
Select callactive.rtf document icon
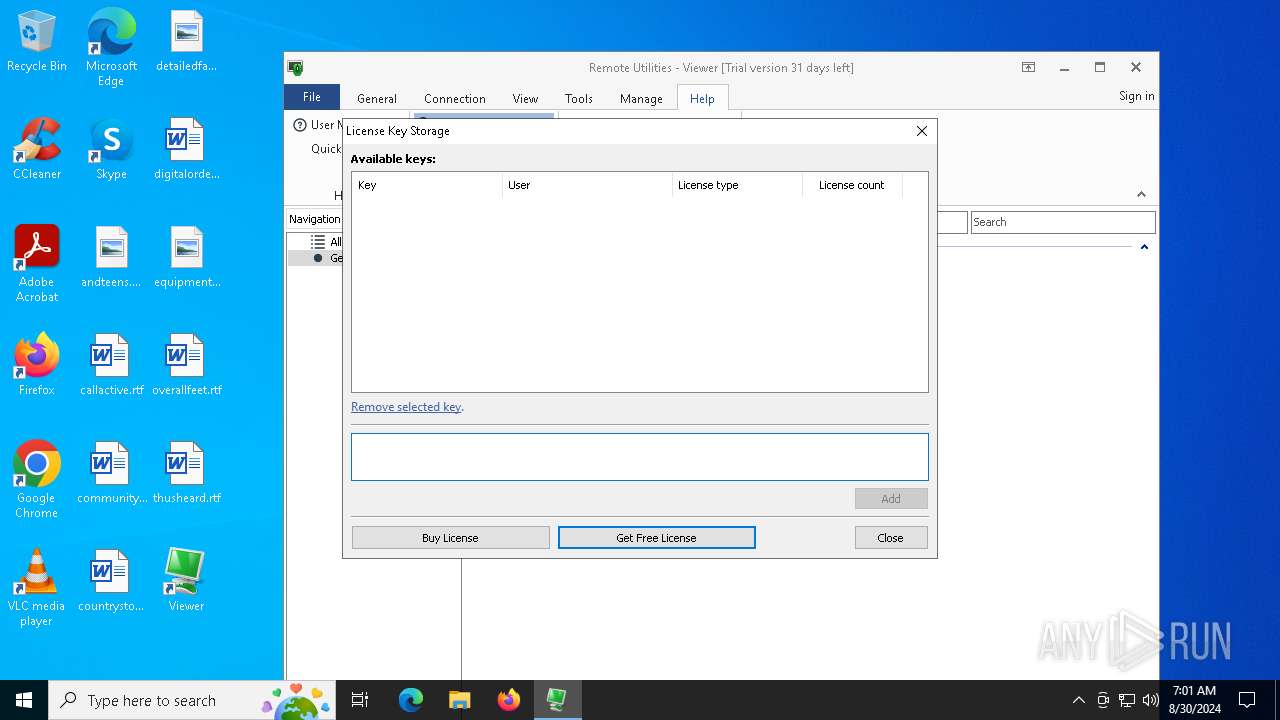[111, 365]
